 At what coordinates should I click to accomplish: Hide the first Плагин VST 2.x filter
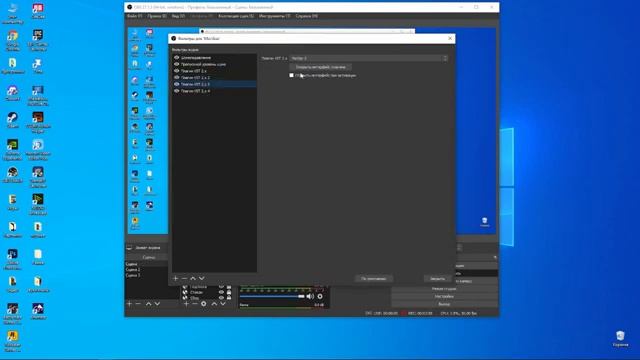(177, 71)
